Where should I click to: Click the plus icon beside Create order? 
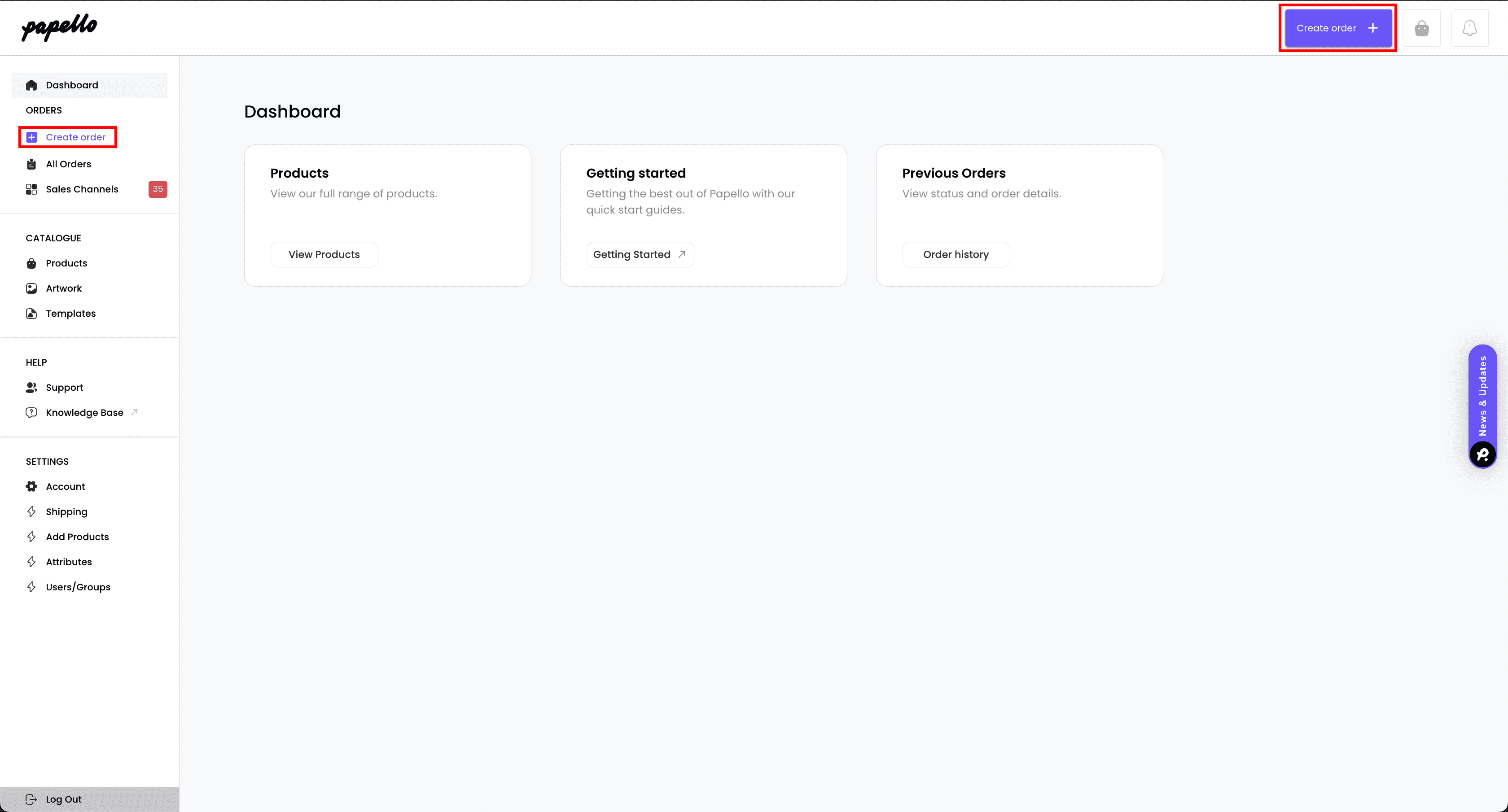(31, 137)
